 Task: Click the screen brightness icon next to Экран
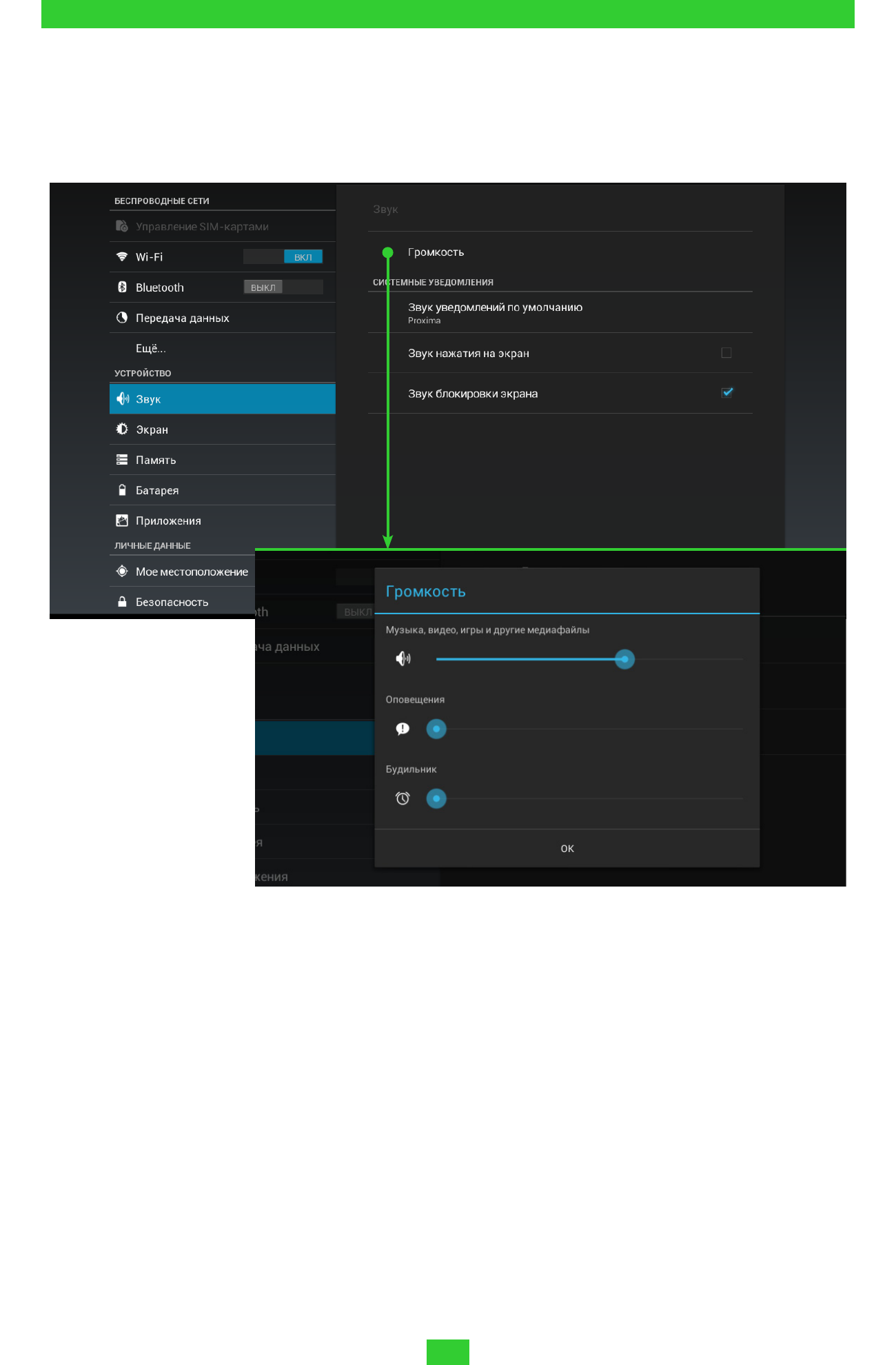click(x=122, y=429)
